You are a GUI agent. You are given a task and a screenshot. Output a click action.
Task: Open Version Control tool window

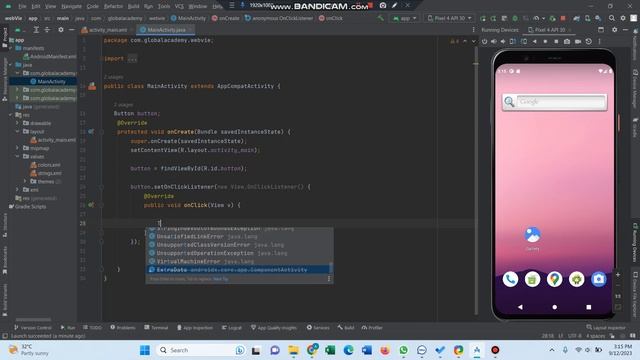(x=33, y=328)
